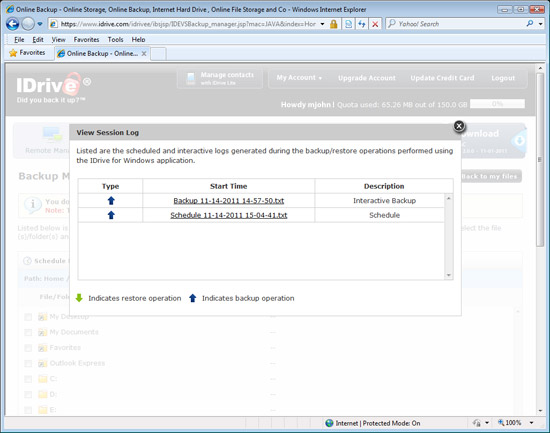Click the download arrow icon
The image size is (550, 433).
[x=519, y=141]
